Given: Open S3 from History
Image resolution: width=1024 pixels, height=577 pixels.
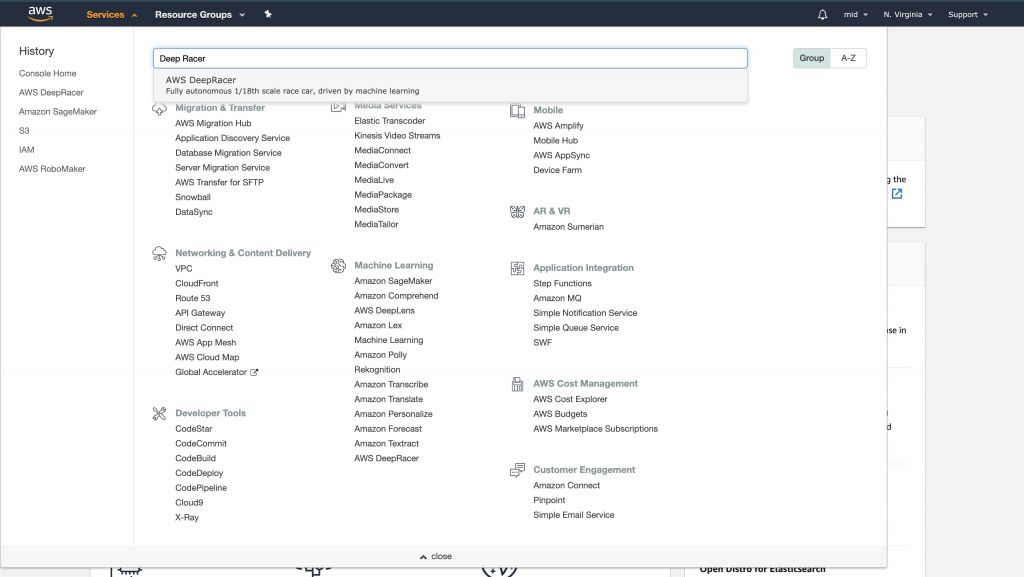Looking at the screenshot, I should tap(24, 131).
